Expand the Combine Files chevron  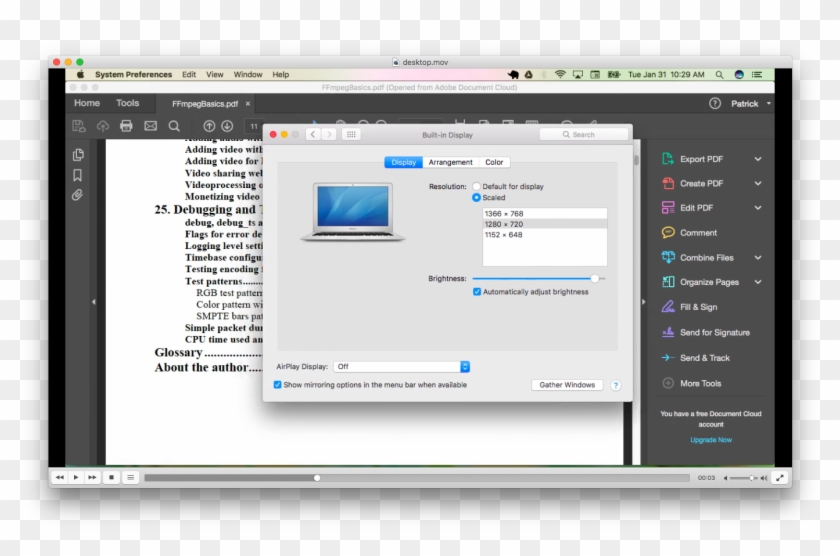758,257
